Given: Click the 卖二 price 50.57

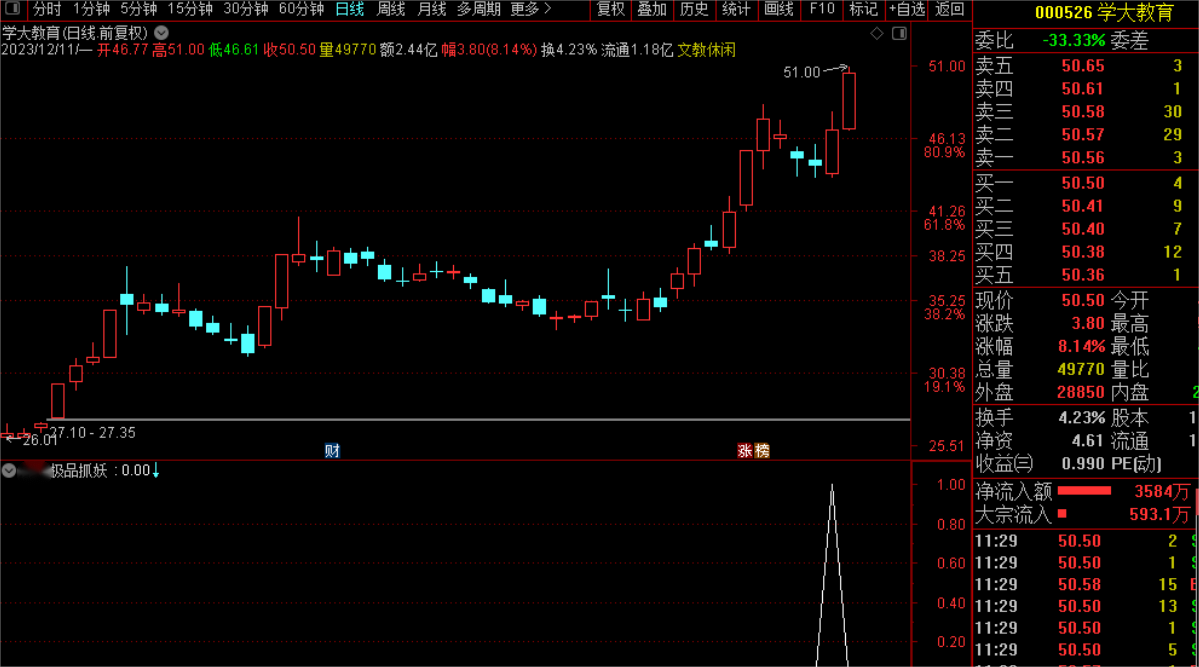Looking at the screenshot, I should coord(1083,135).
